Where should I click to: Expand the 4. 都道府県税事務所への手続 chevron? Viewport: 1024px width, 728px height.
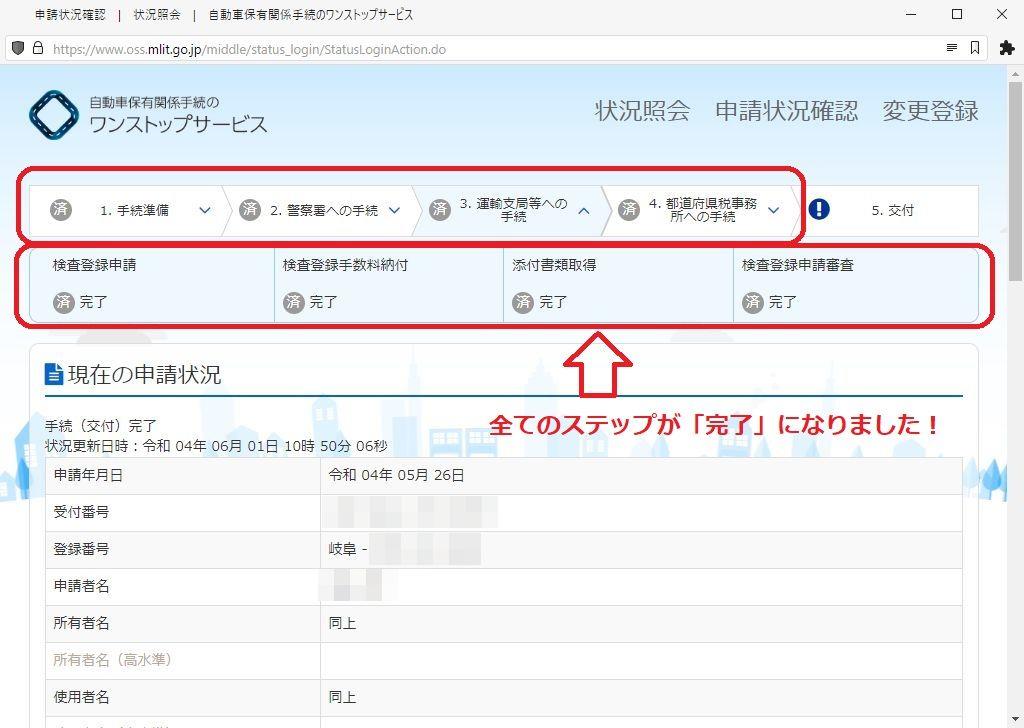[774, 210]
